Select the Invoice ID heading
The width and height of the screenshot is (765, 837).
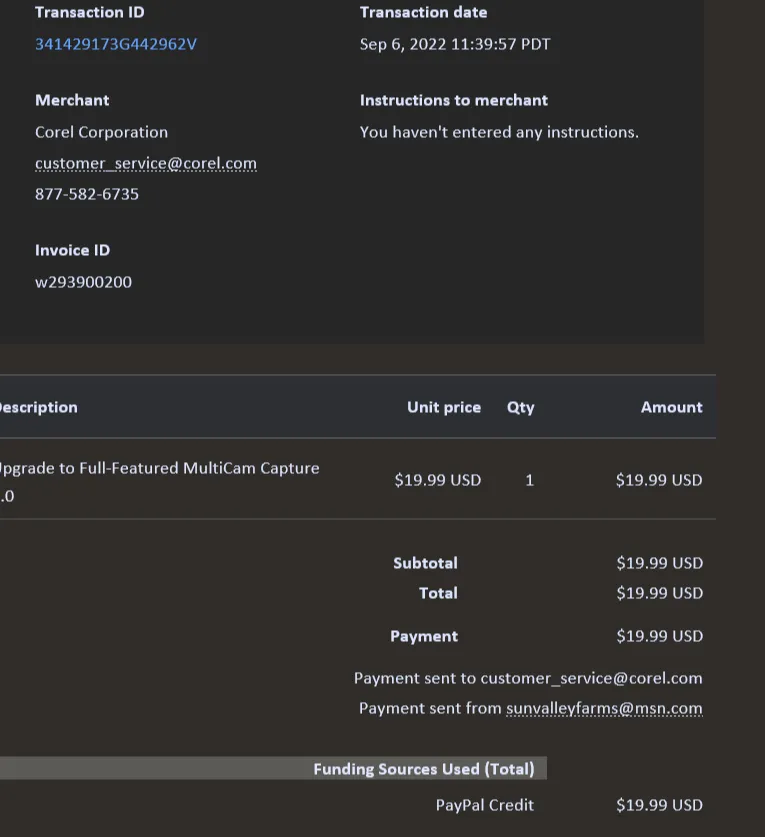coord(73,250)
